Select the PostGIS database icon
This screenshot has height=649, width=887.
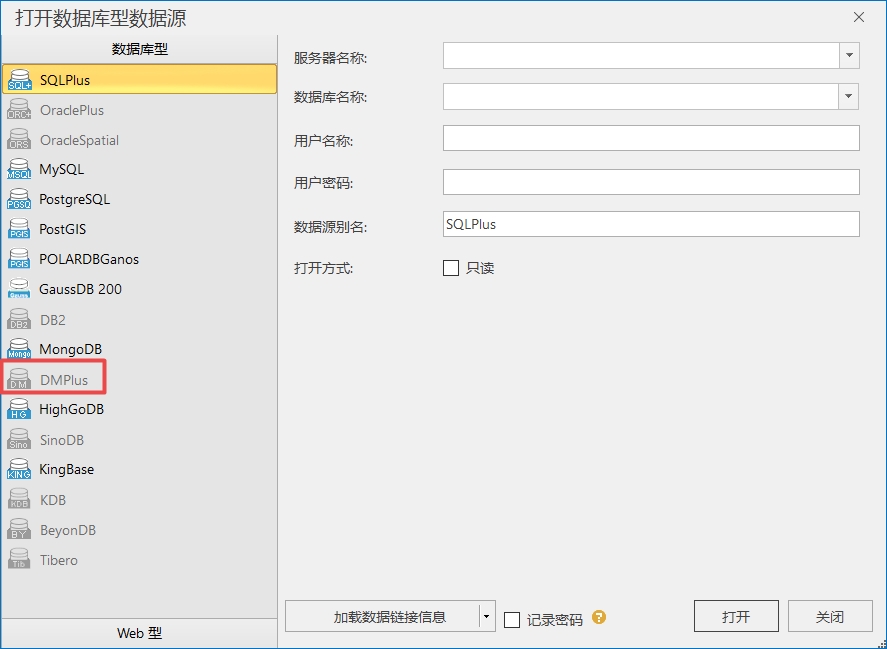click(19, 229)
